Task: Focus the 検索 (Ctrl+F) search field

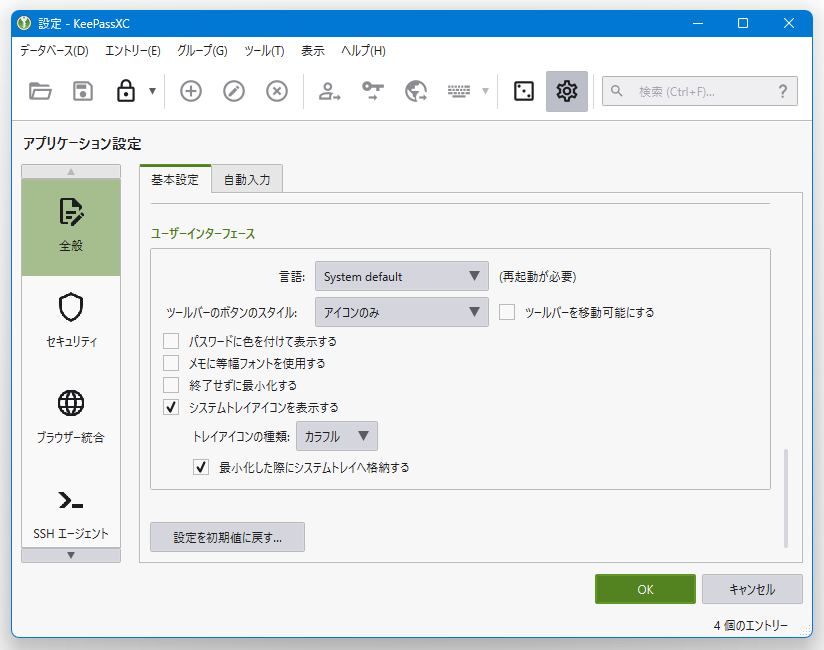Action: [699, 91]
